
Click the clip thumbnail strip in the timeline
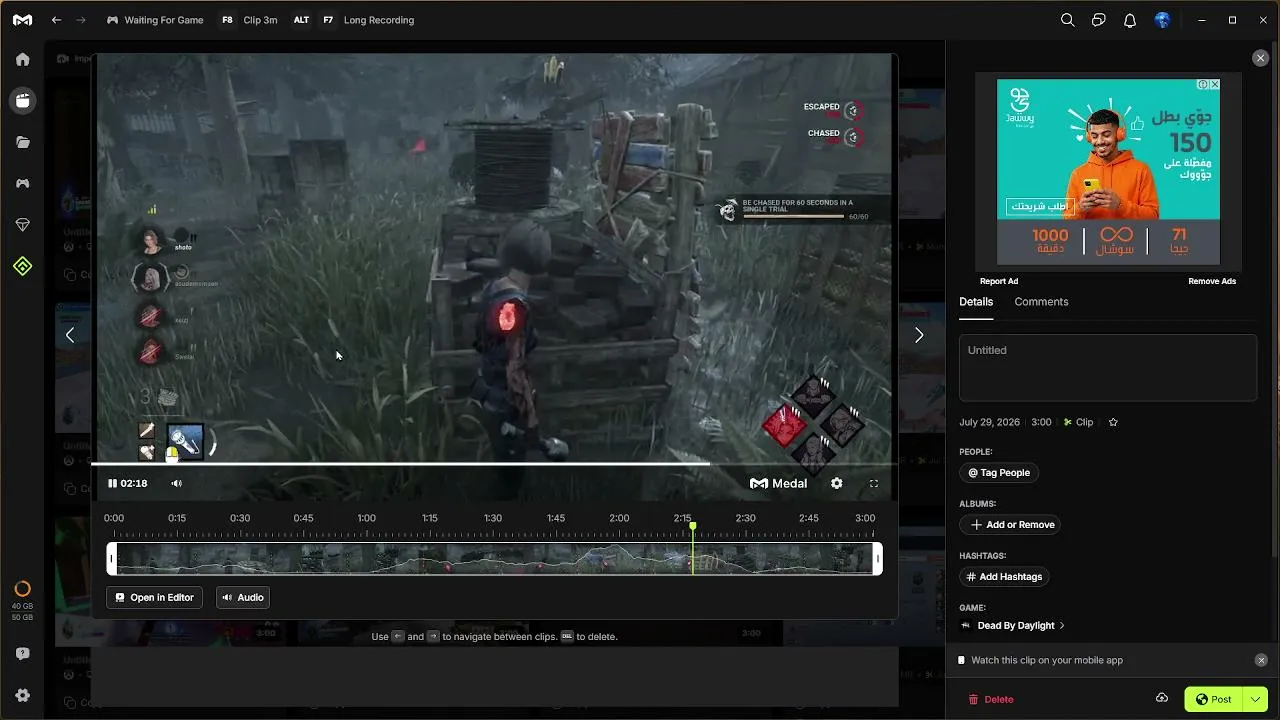(495, 558)
